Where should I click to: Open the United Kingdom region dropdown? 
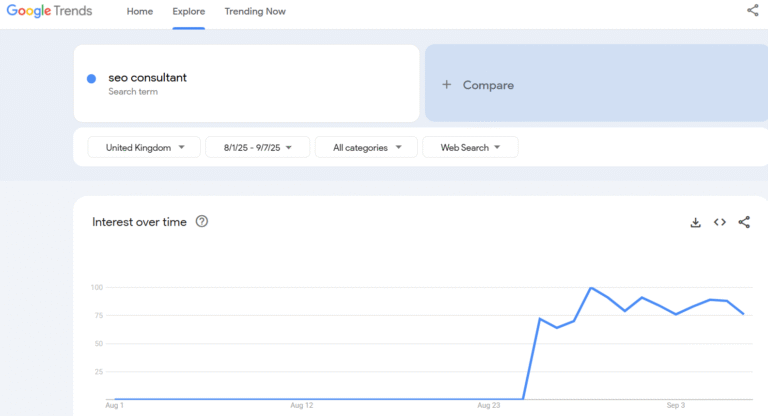pyautogui.click(x=144, y=147)
